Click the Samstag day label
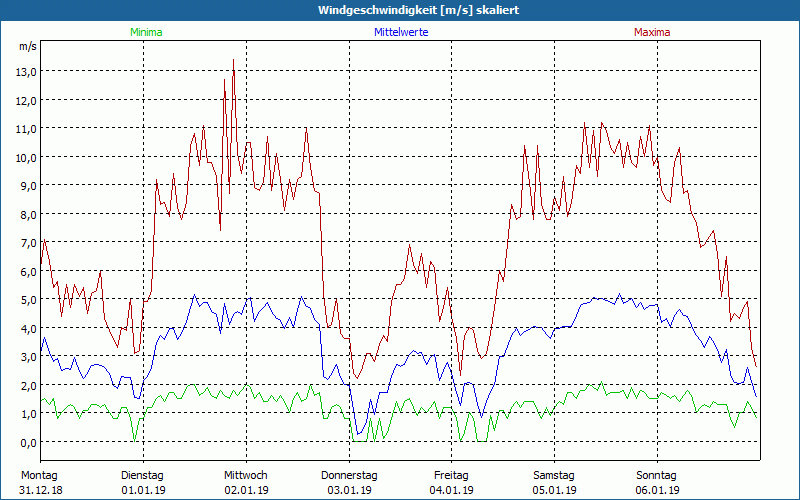800x500 pixels. [x=554, y=476]
